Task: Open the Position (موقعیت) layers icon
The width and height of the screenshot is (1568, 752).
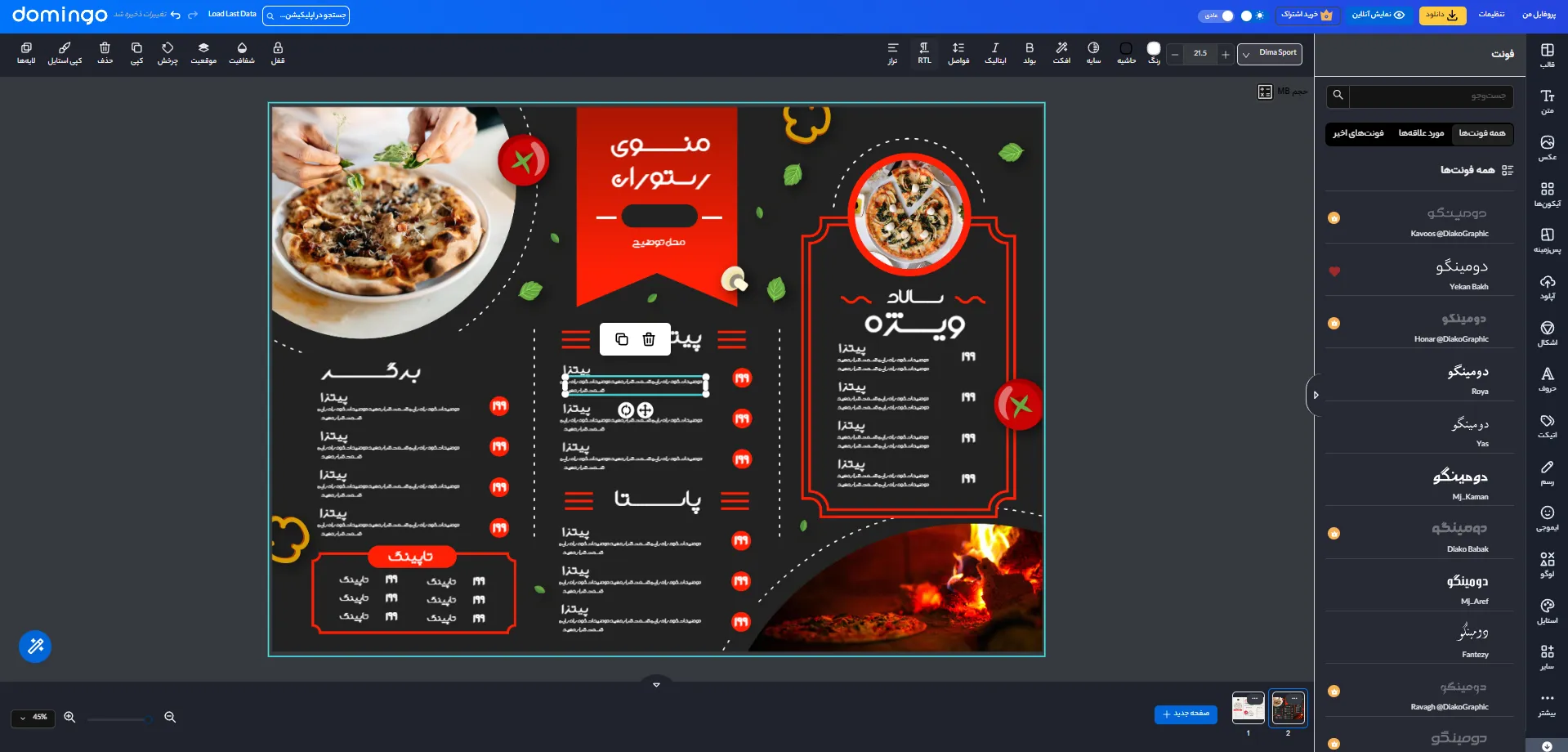Action: pos(203,53)
